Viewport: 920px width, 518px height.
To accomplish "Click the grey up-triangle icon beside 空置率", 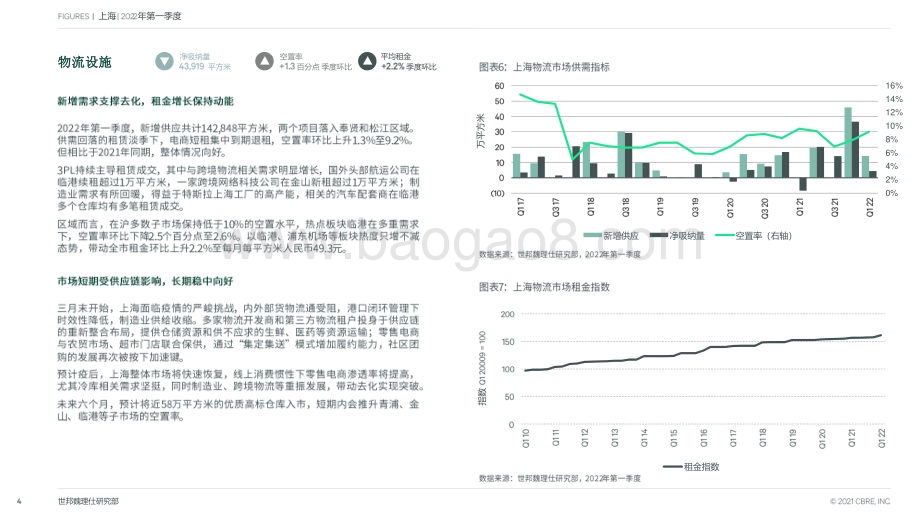I will coord(264,61).
